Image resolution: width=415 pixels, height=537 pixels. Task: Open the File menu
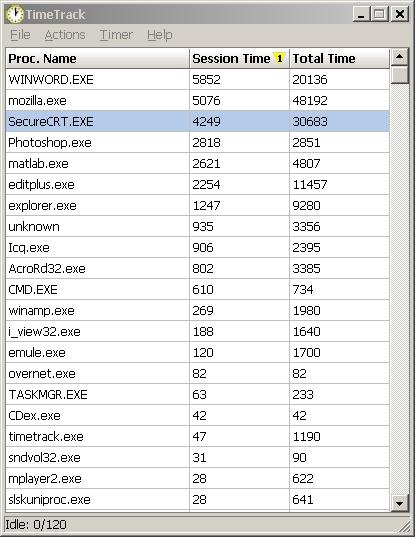coord(20,35)
